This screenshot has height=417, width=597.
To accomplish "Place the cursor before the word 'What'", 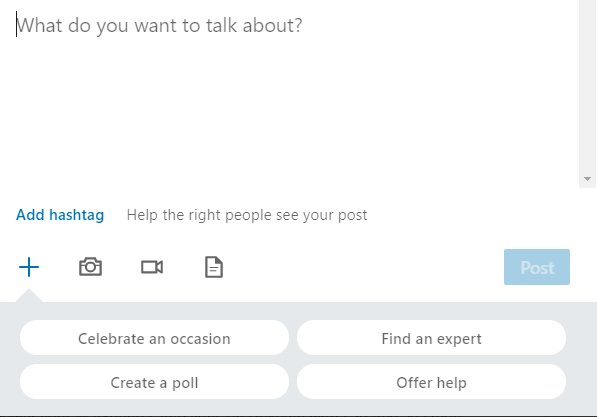I will [16, 25].
